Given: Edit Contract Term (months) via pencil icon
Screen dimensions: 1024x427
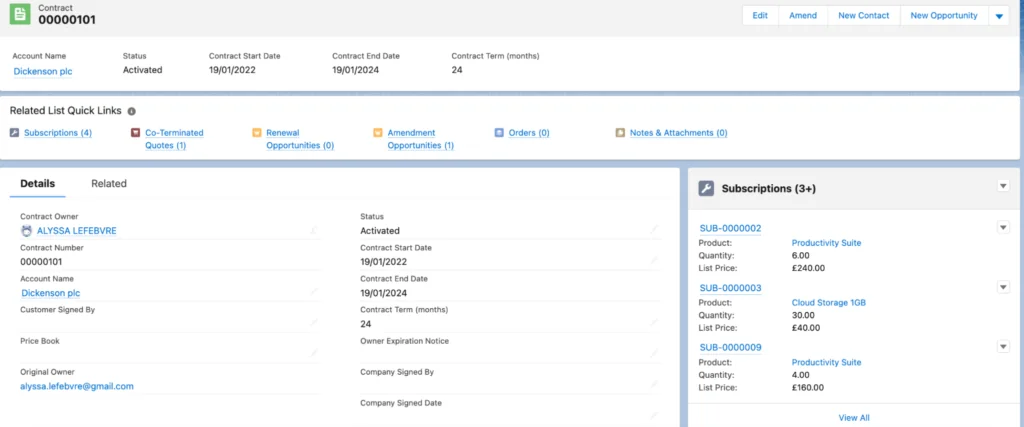Looking at the screenshot, I should click(654, 323).
